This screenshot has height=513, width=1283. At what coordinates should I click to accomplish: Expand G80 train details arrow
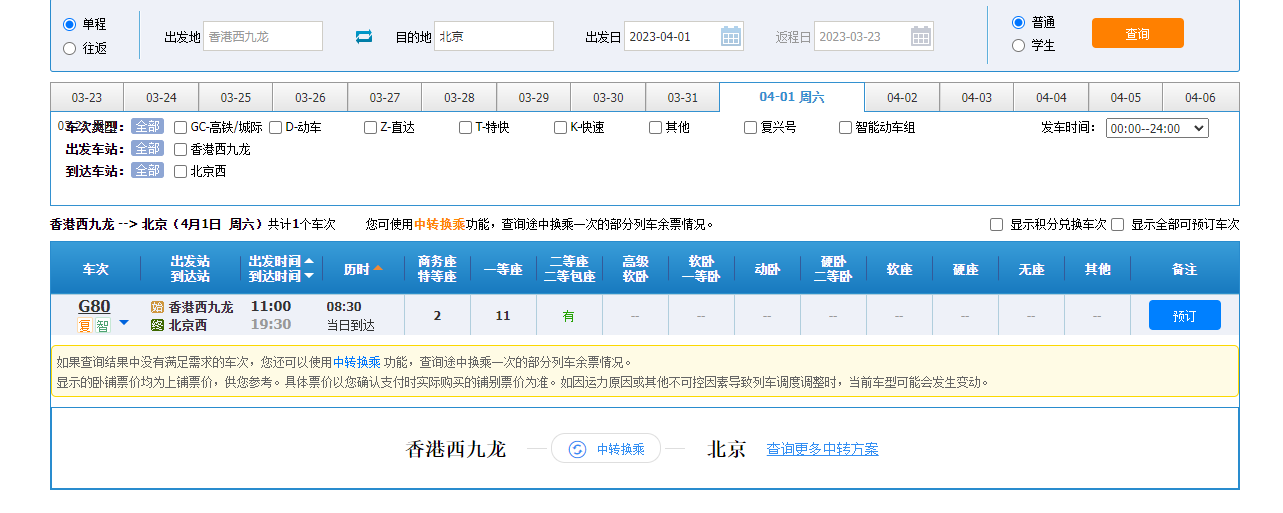click(x=124, y=323)
